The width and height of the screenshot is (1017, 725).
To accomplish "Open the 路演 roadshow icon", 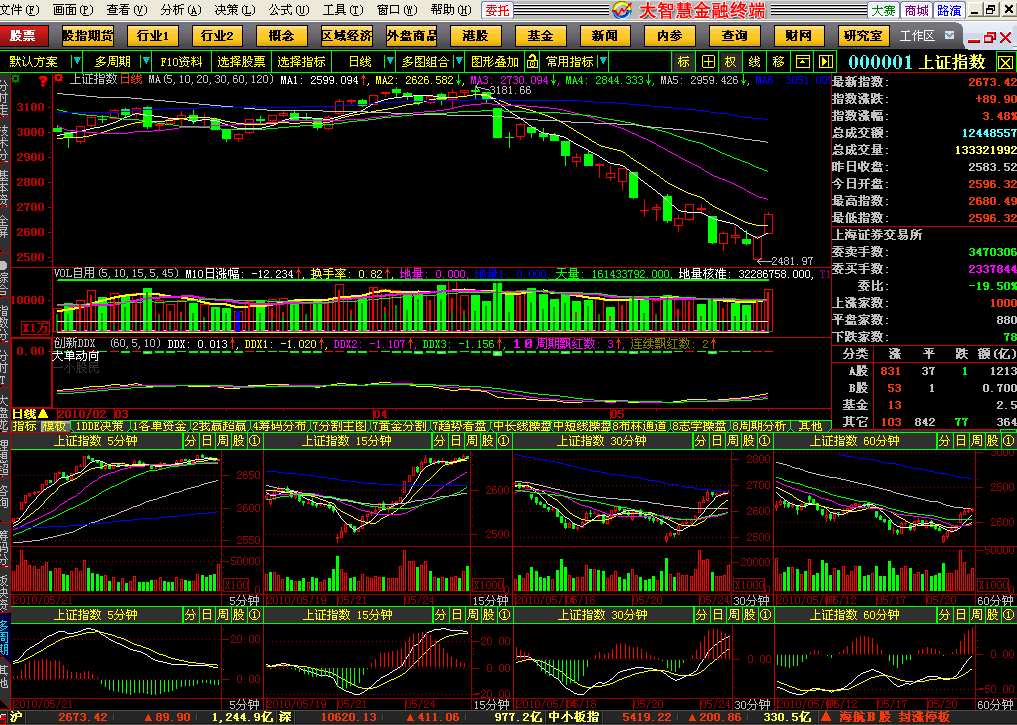I will point(950,10).
